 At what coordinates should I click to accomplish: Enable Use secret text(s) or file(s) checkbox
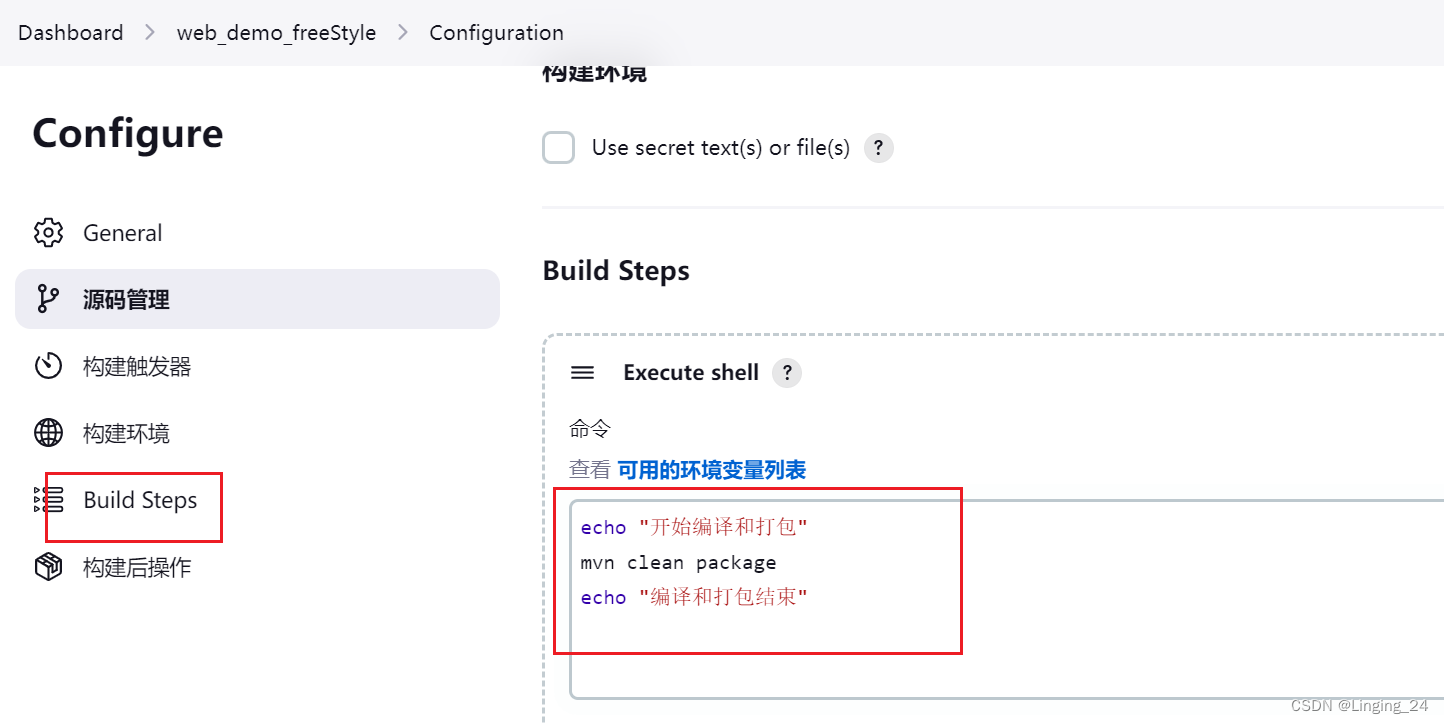coord(558,148)
